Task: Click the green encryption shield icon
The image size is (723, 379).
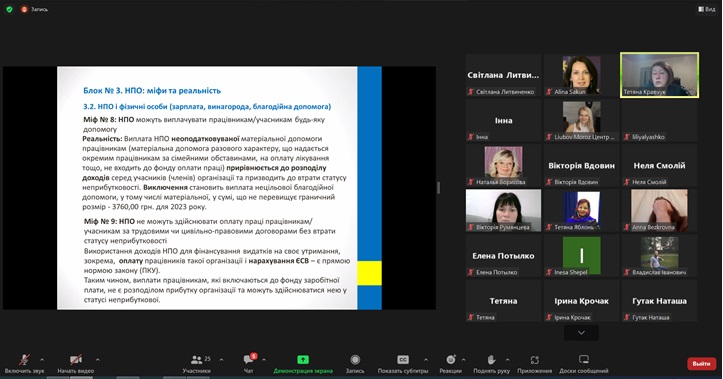Action: [x=9, y=9]
